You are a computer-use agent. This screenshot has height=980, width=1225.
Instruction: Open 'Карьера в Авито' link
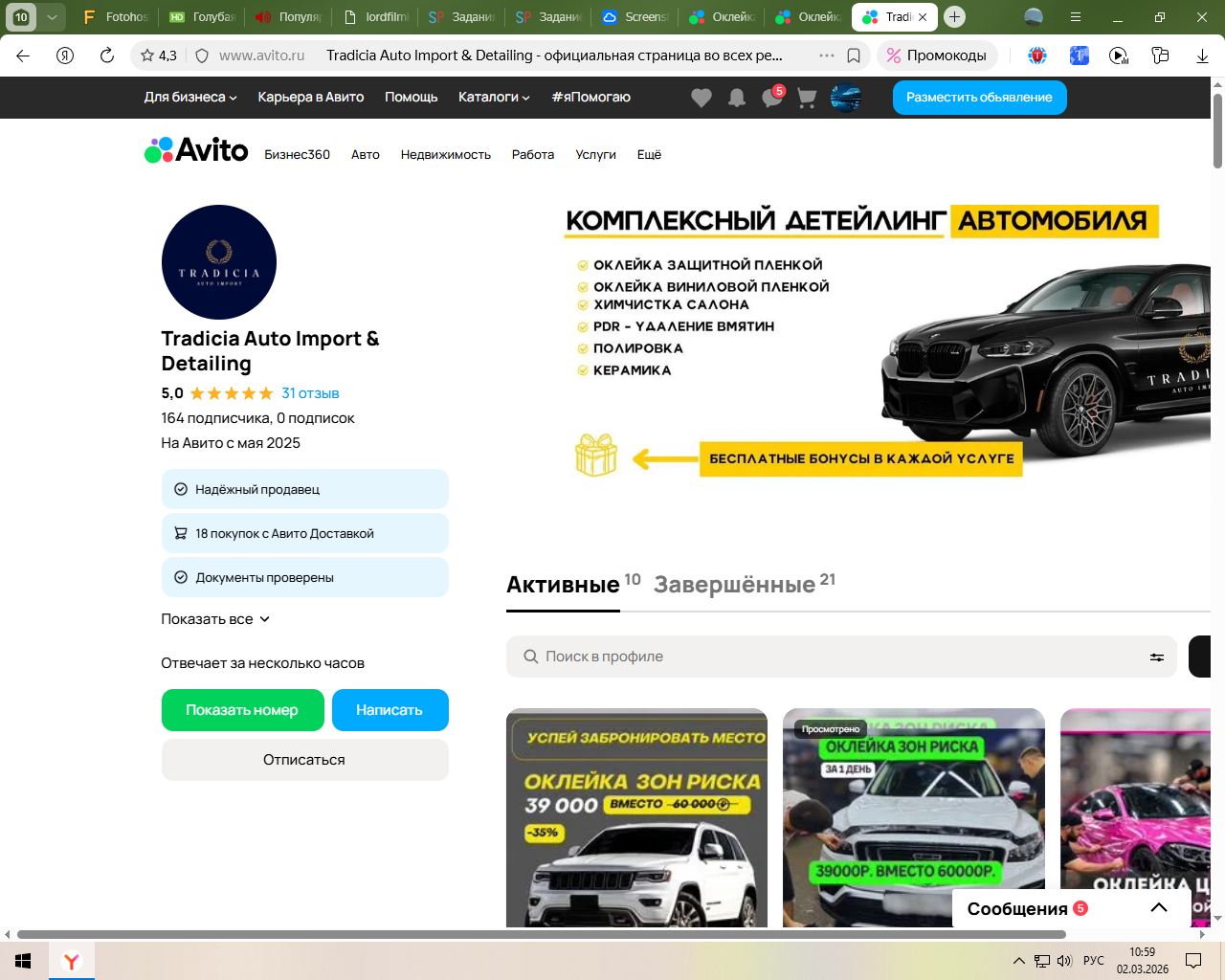tap(311, 98)
